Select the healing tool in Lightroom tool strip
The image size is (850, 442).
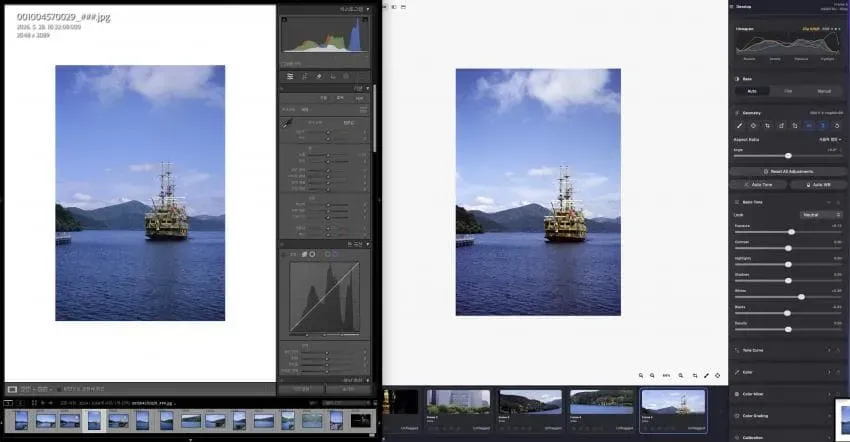click(319, 76)
